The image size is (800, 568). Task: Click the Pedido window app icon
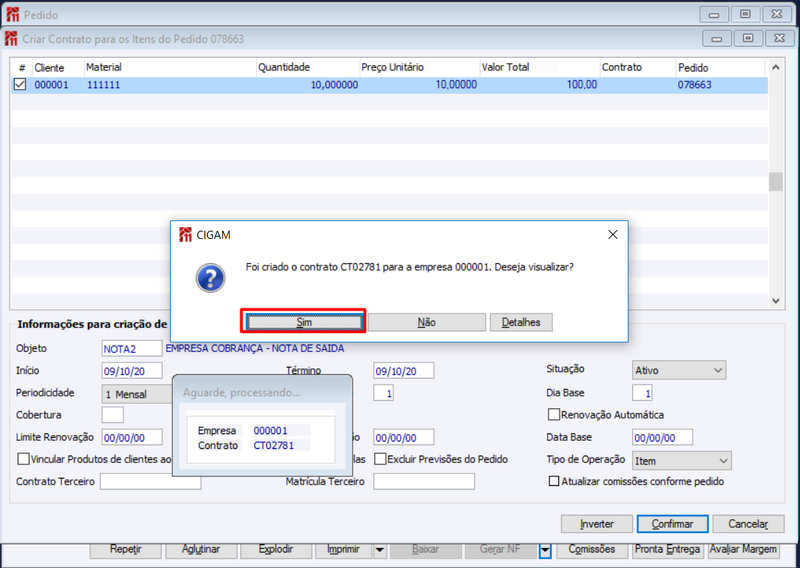pos(13,15)
